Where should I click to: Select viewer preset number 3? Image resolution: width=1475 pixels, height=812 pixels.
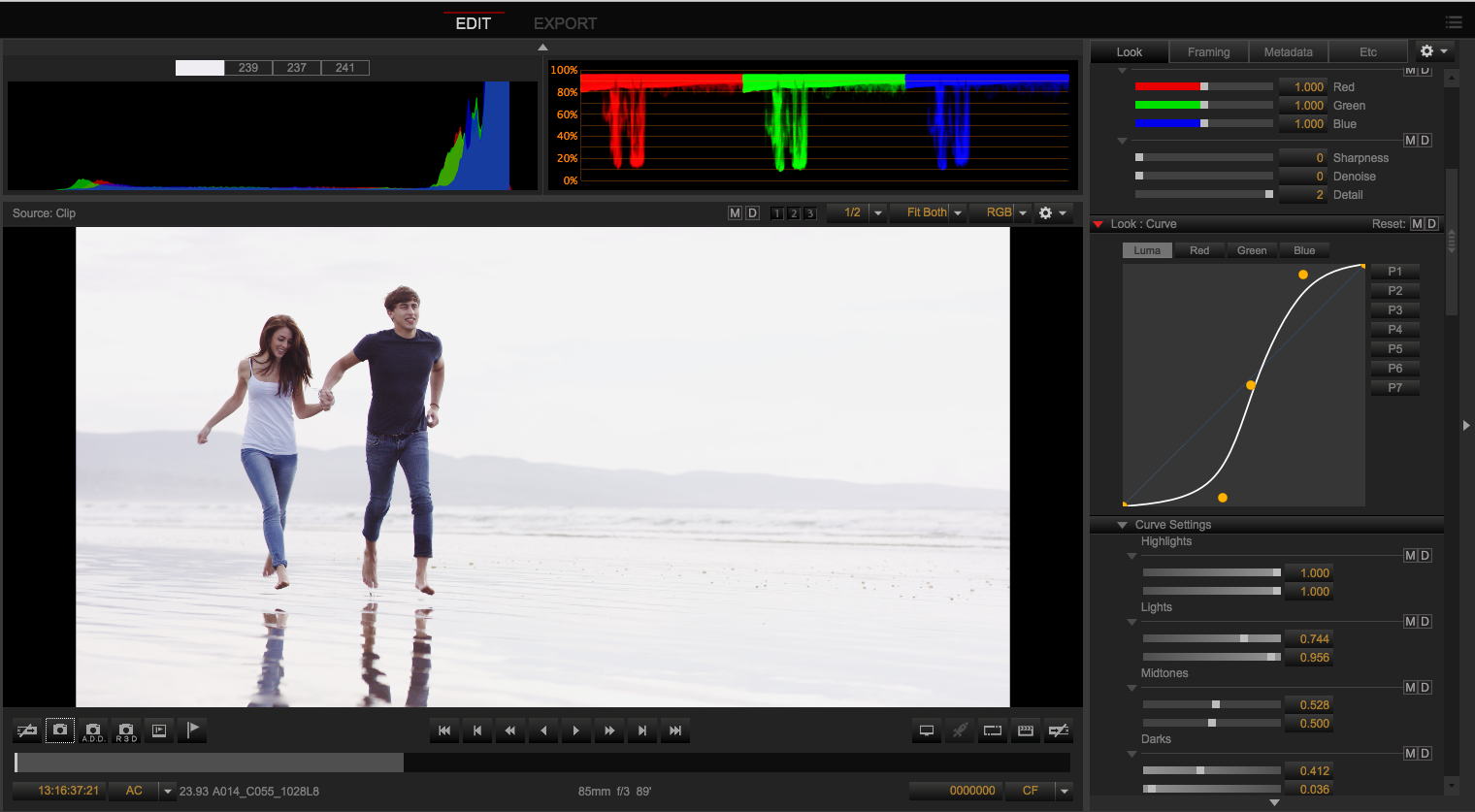[810, 213]
